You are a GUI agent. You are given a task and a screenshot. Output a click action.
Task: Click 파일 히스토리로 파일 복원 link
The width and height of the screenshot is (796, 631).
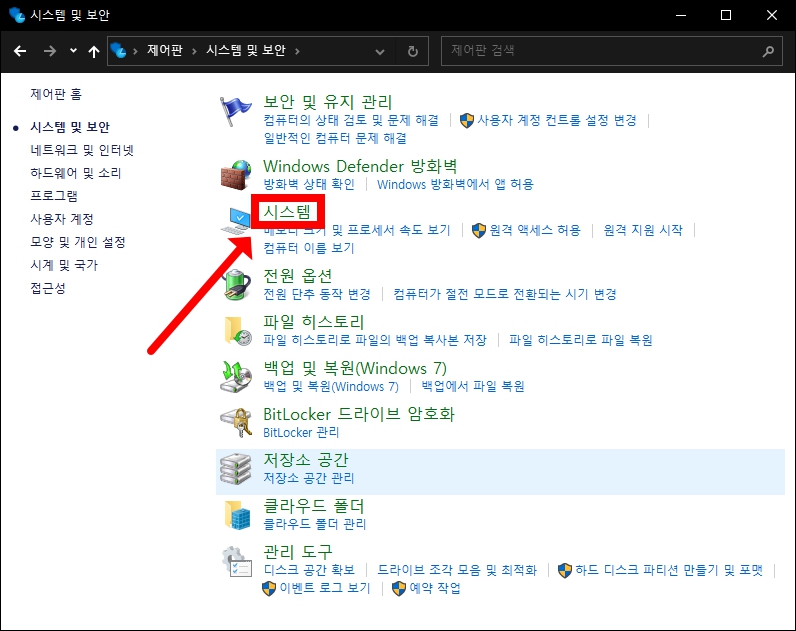tap(581, 340)
